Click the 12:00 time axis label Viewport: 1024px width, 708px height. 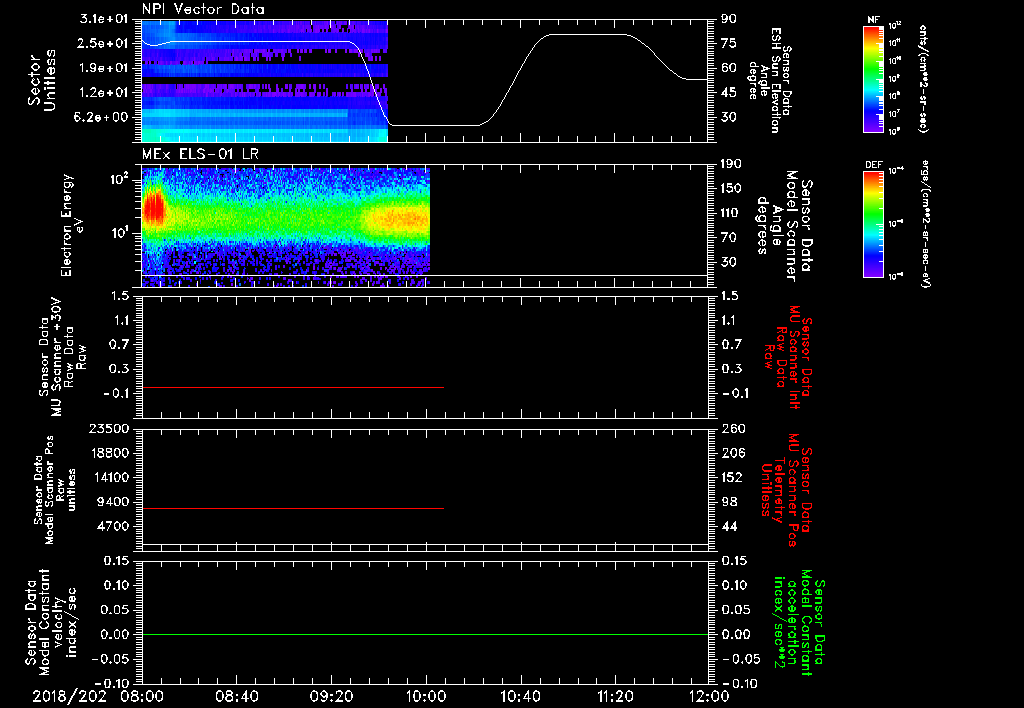point(709,696)
